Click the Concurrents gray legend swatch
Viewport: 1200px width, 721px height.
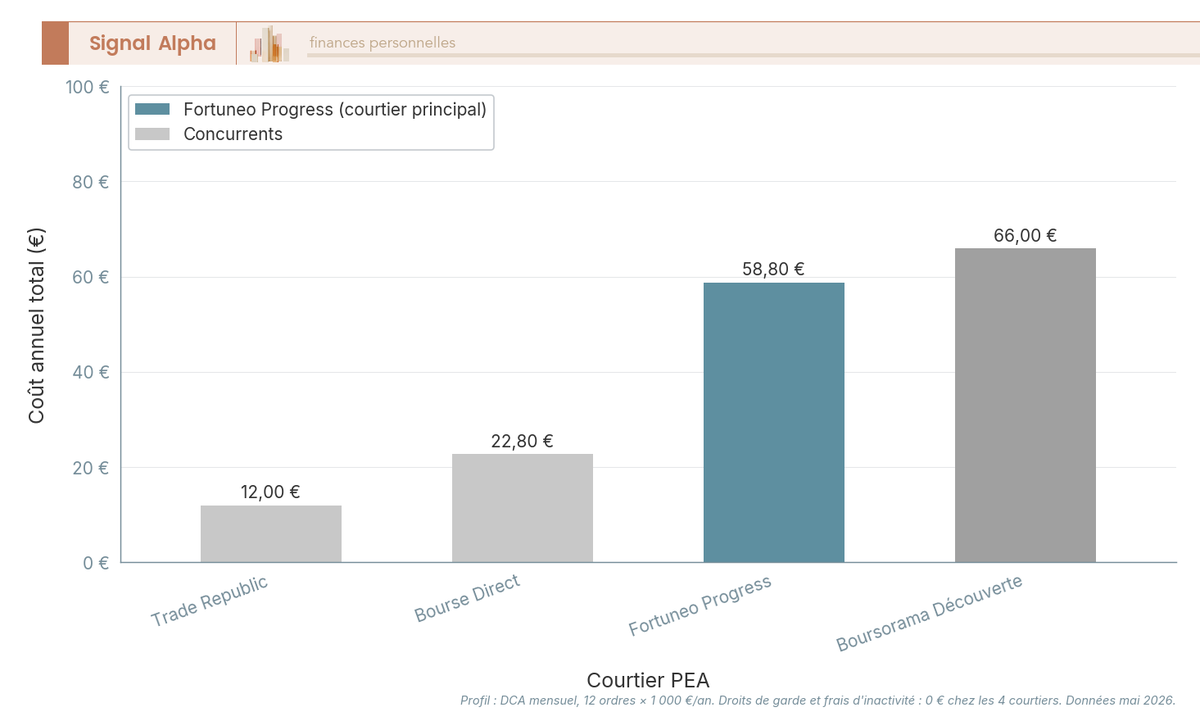pyautogui.click(x=153, y=134)
